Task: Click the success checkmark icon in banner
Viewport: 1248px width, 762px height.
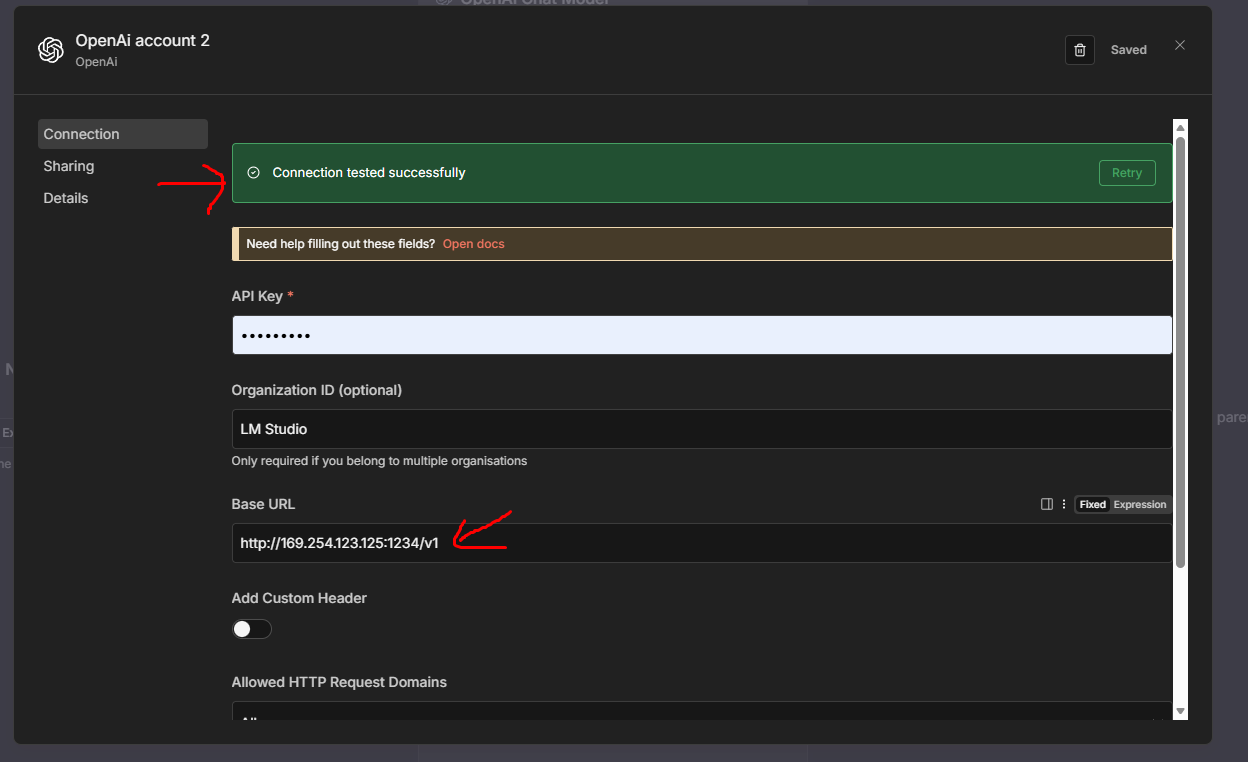Action: click(253, 173)
